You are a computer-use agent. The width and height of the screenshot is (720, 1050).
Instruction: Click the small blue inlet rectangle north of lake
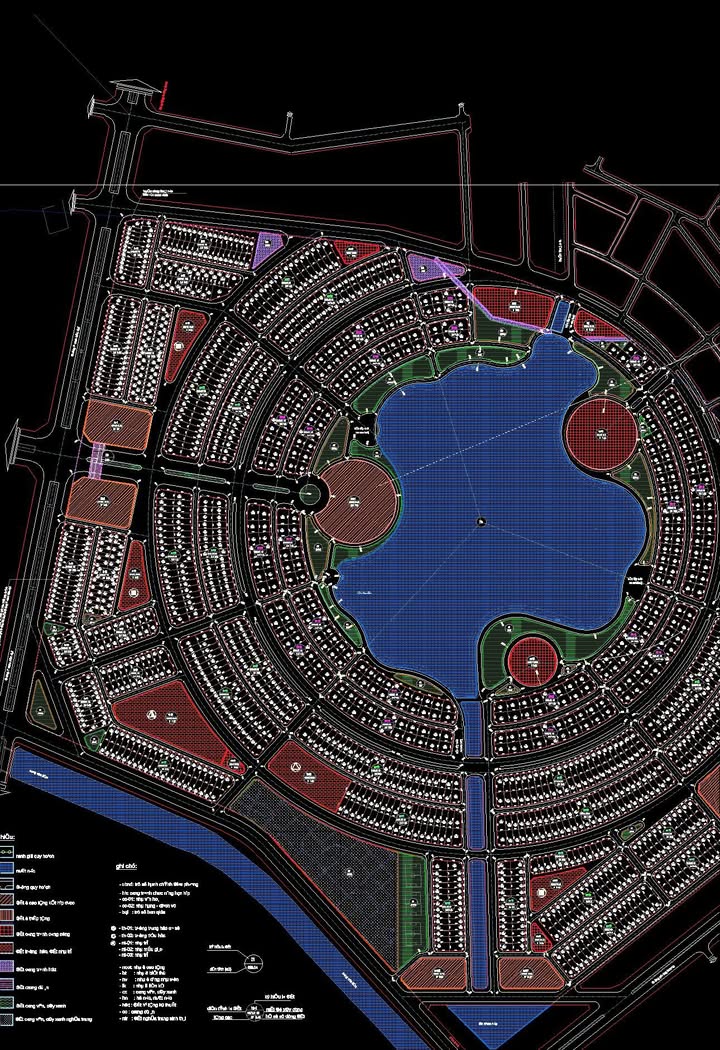[x=558, y=317]
